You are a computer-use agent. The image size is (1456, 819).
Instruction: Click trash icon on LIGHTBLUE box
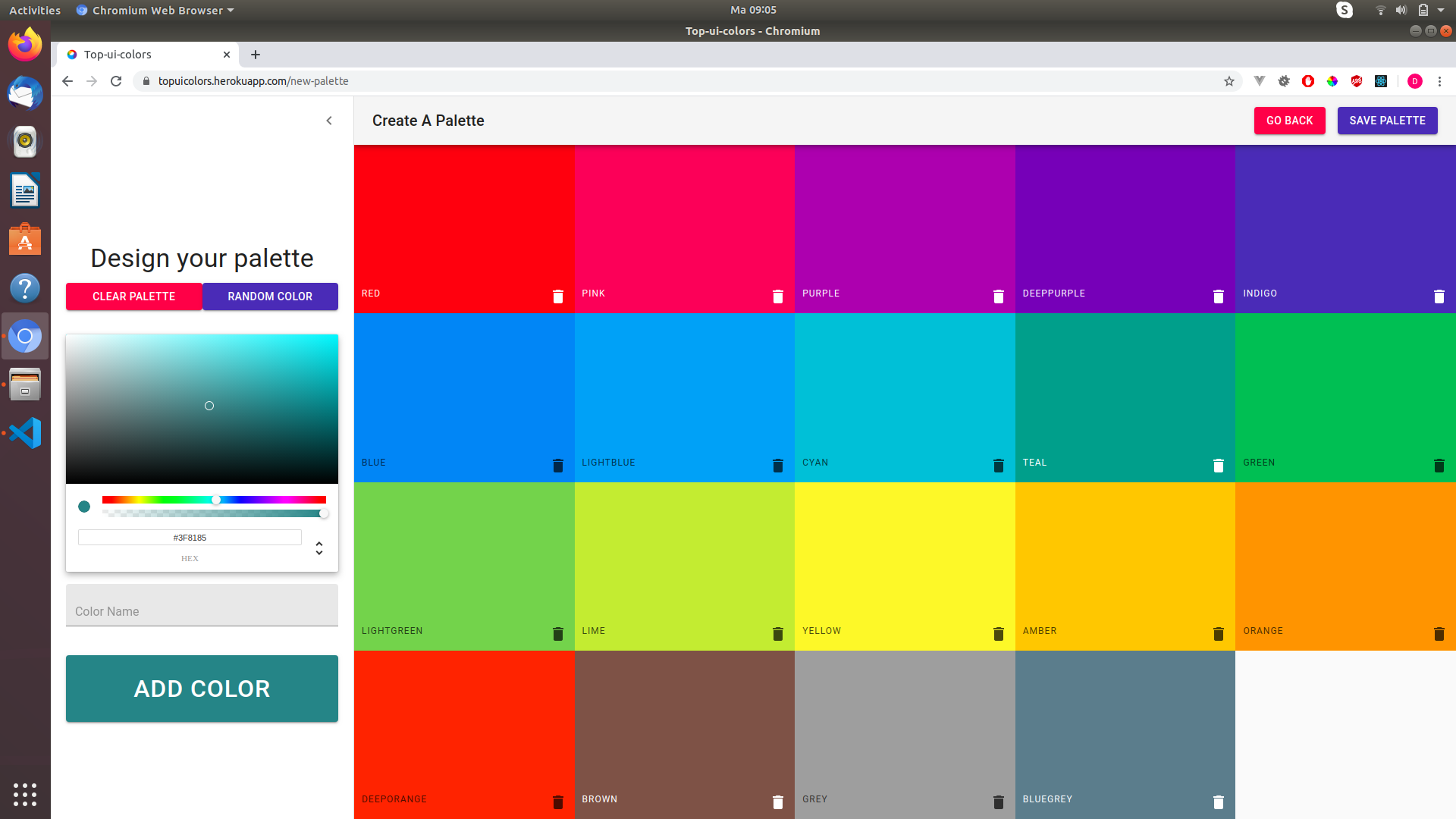pos(777,466)
